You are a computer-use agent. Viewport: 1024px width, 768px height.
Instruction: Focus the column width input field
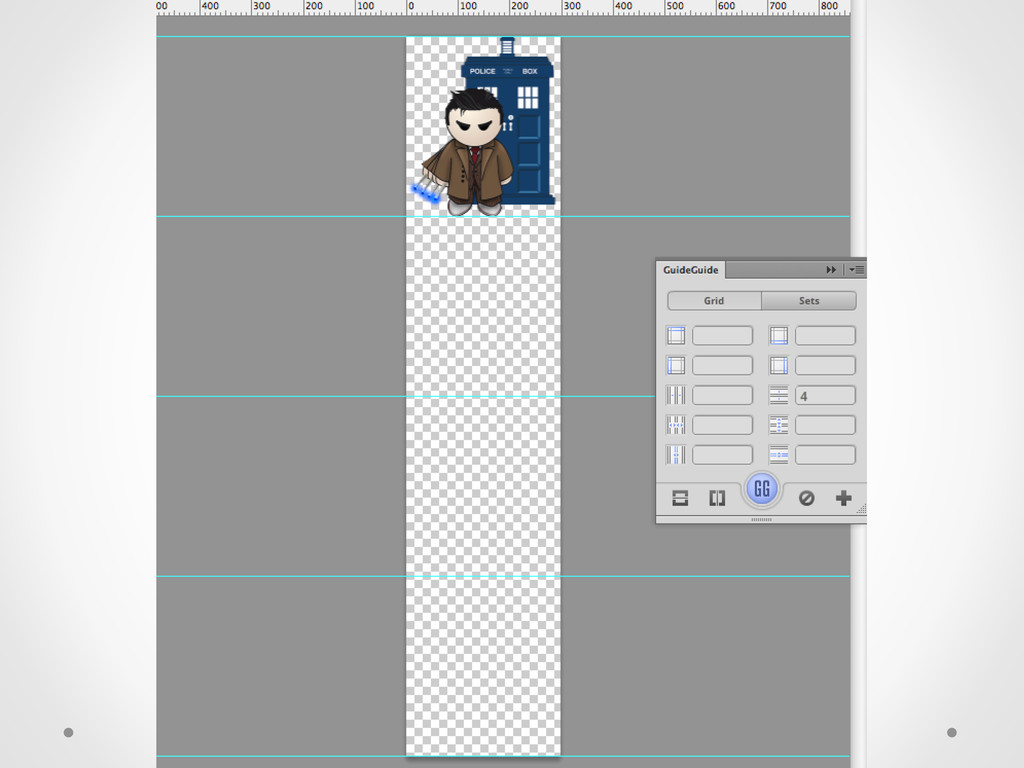pos(722,425)
